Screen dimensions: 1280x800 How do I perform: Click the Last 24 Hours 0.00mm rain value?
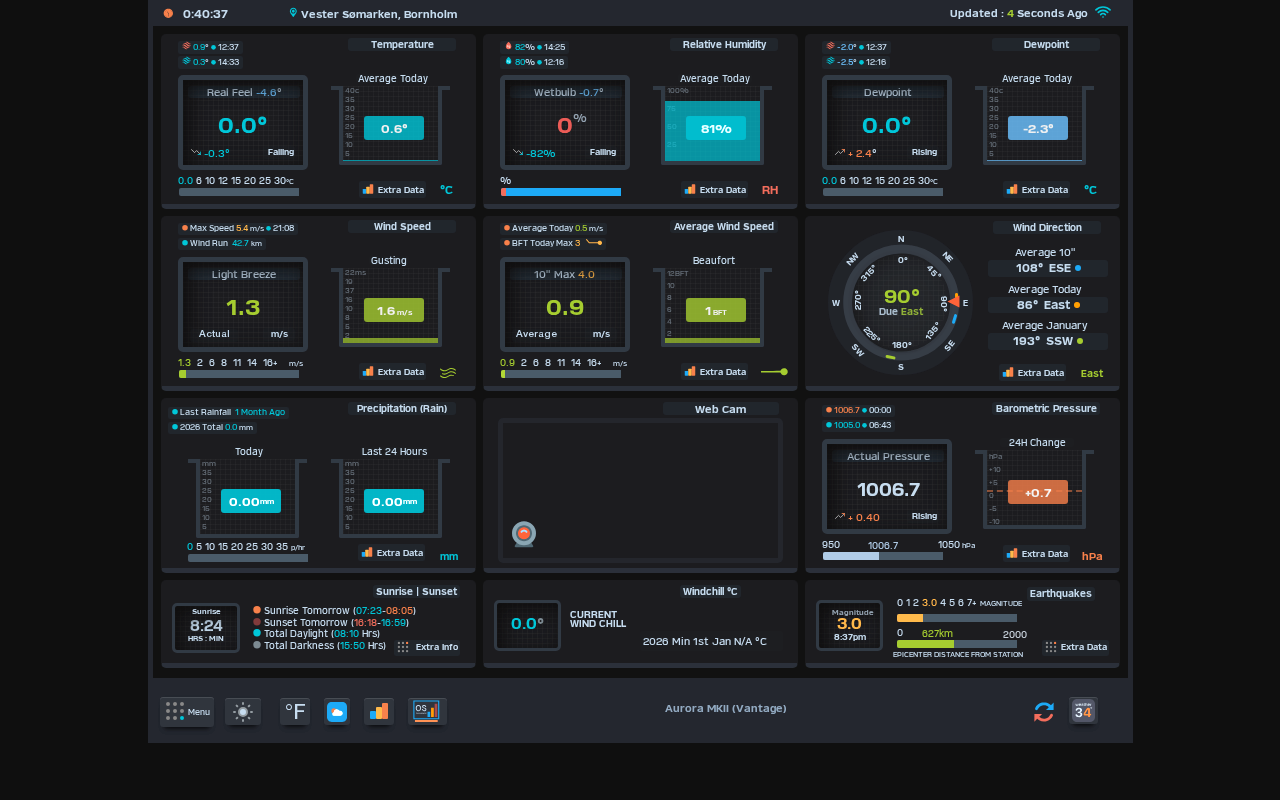tap(394, 501)
